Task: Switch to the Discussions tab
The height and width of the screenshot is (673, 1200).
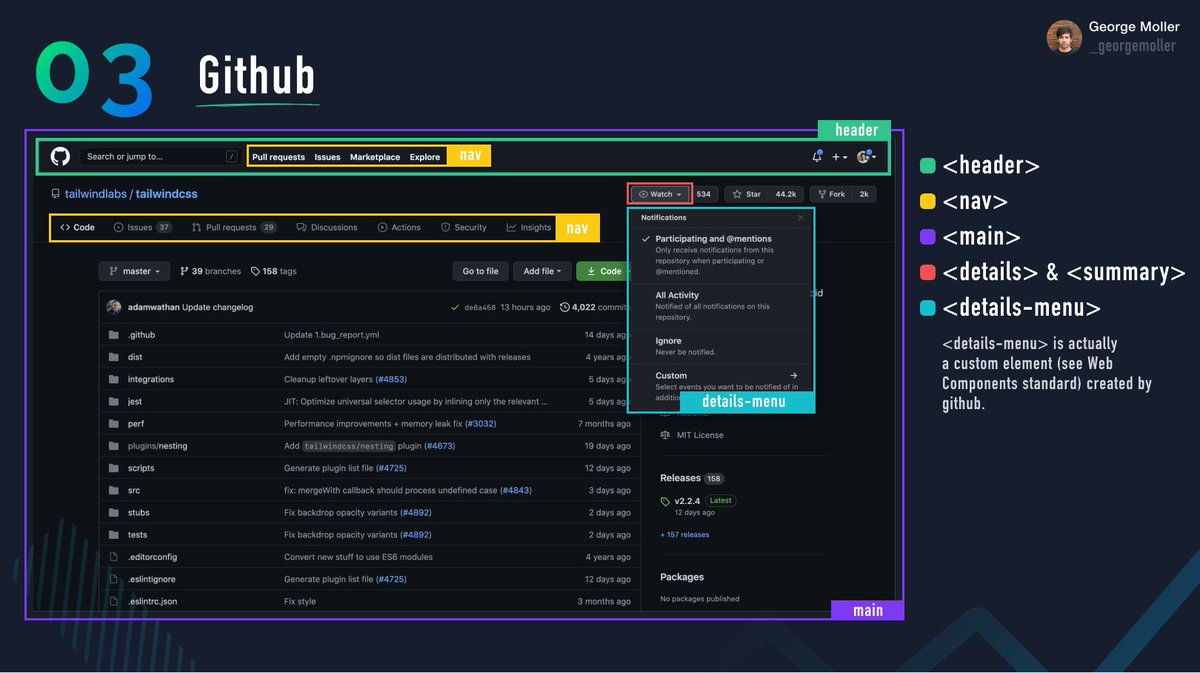Action: (327, 227)
